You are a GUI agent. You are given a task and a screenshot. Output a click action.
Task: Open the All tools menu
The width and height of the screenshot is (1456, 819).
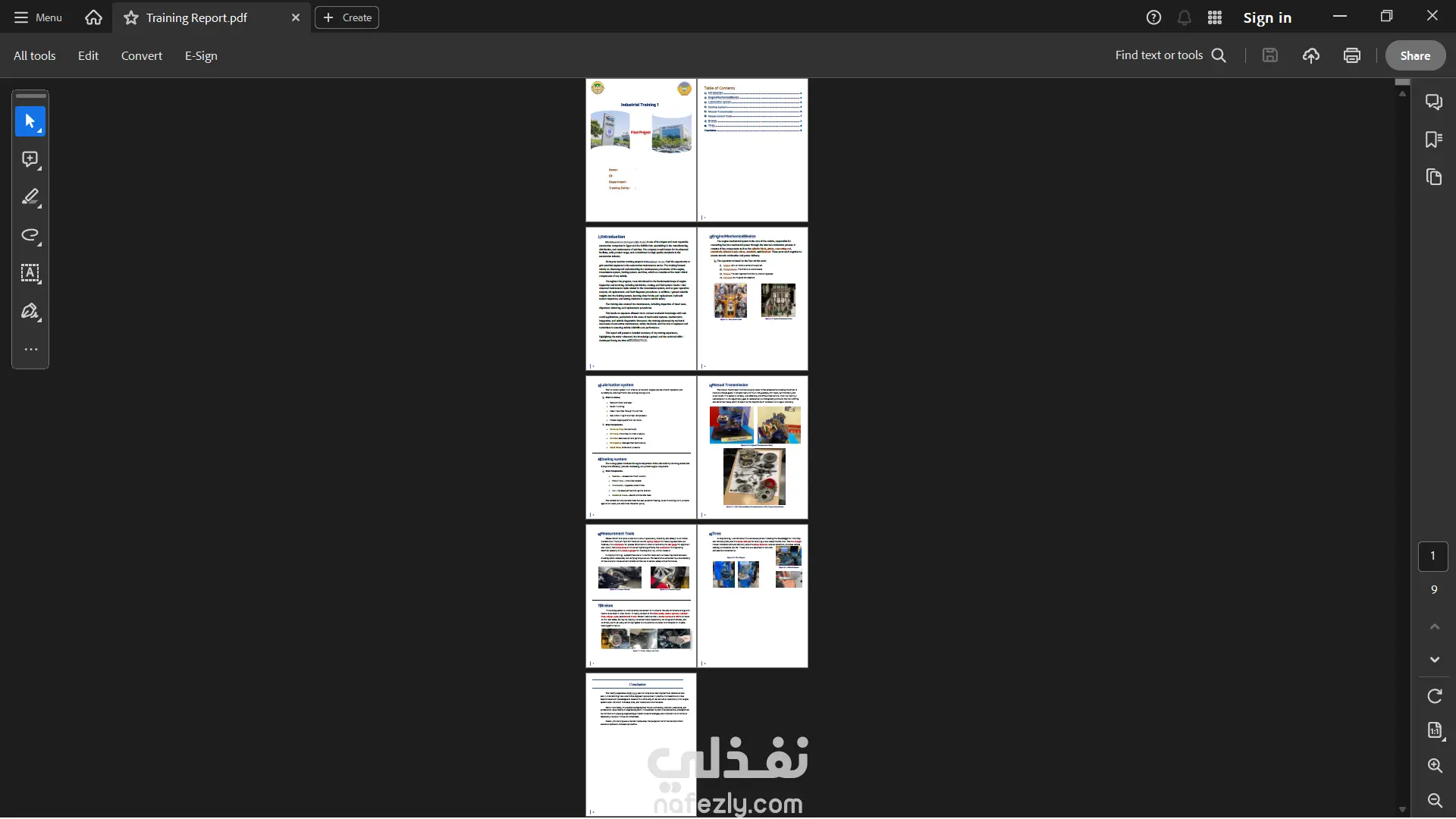34,55
